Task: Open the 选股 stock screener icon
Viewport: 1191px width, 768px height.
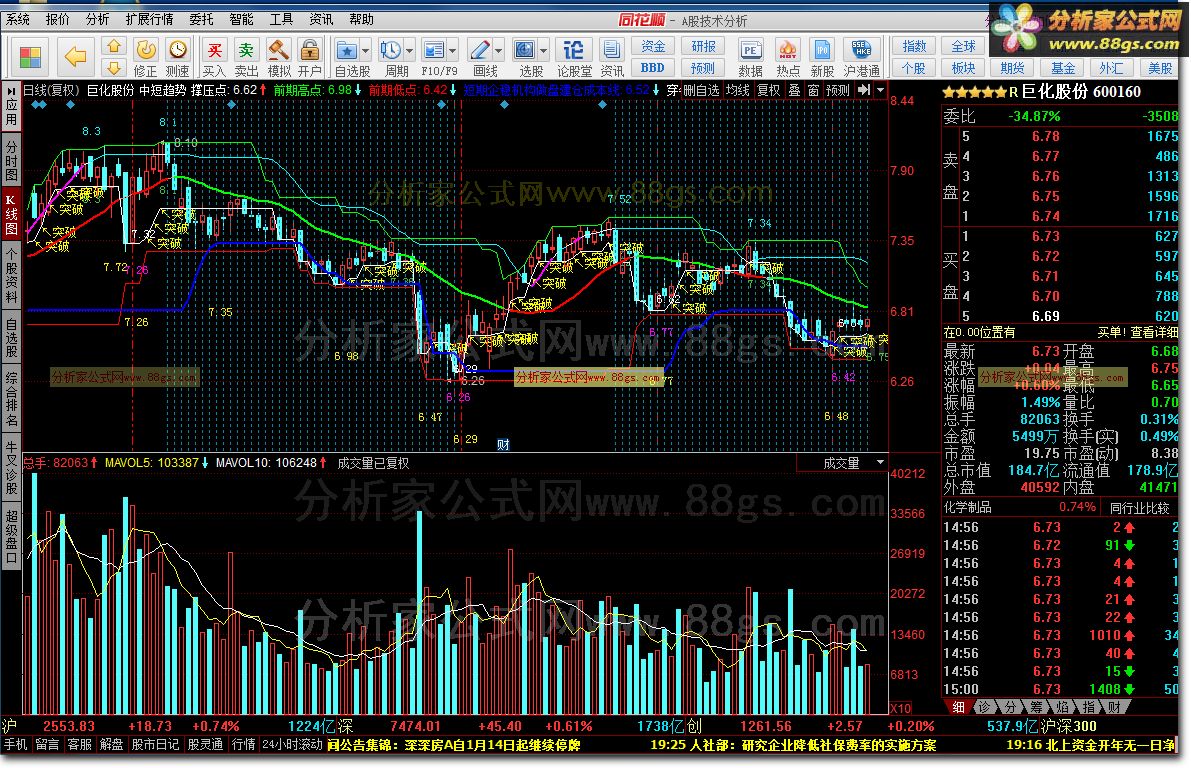Action: 524,50
